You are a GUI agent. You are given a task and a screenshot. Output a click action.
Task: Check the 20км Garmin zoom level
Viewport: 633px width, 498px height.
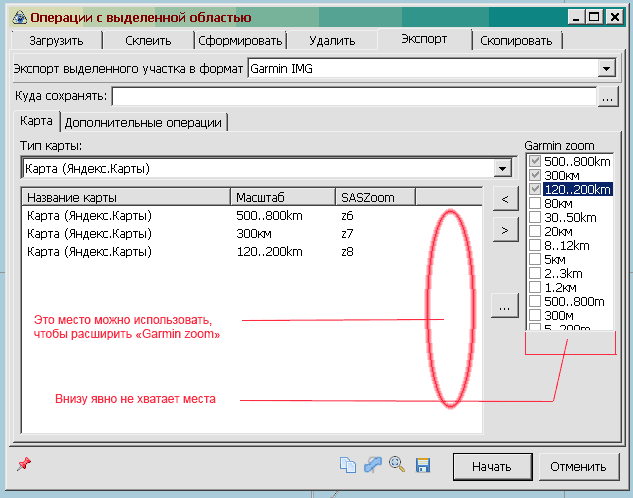pyautogui.click(x=534, y=231)
